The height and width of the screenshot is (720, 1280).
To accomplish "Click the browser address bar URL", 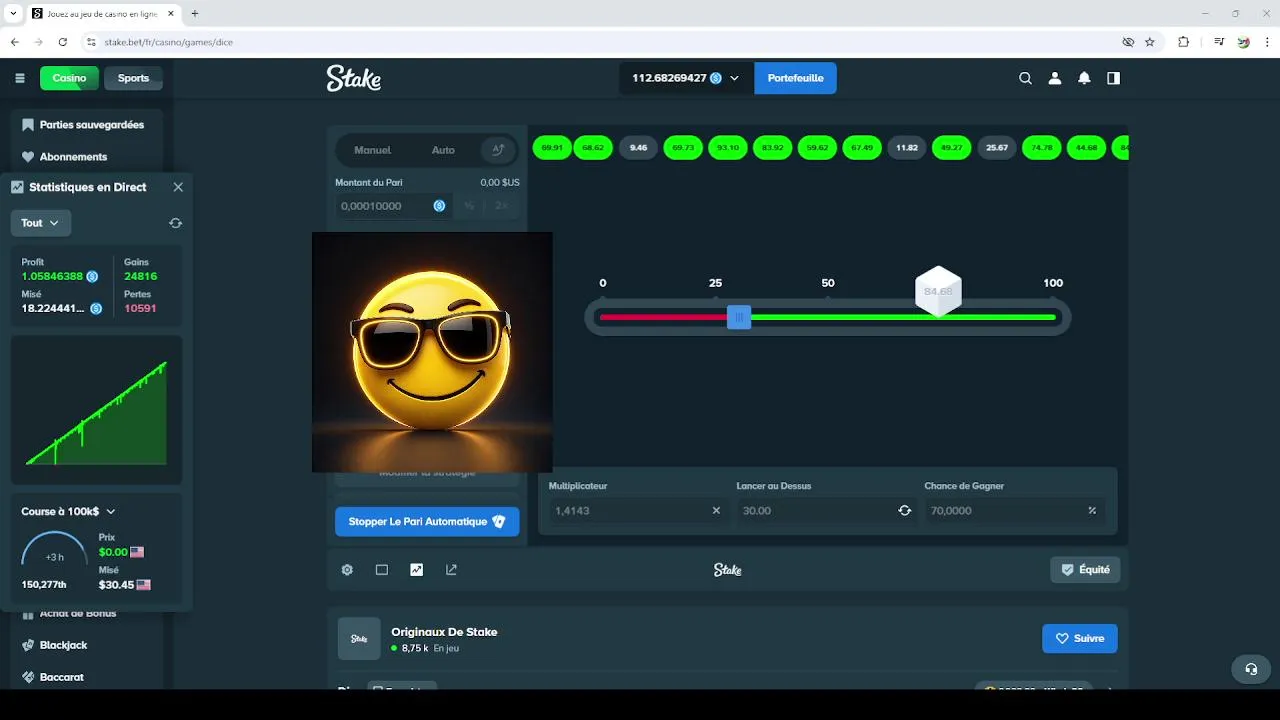I will coord(168,42).
